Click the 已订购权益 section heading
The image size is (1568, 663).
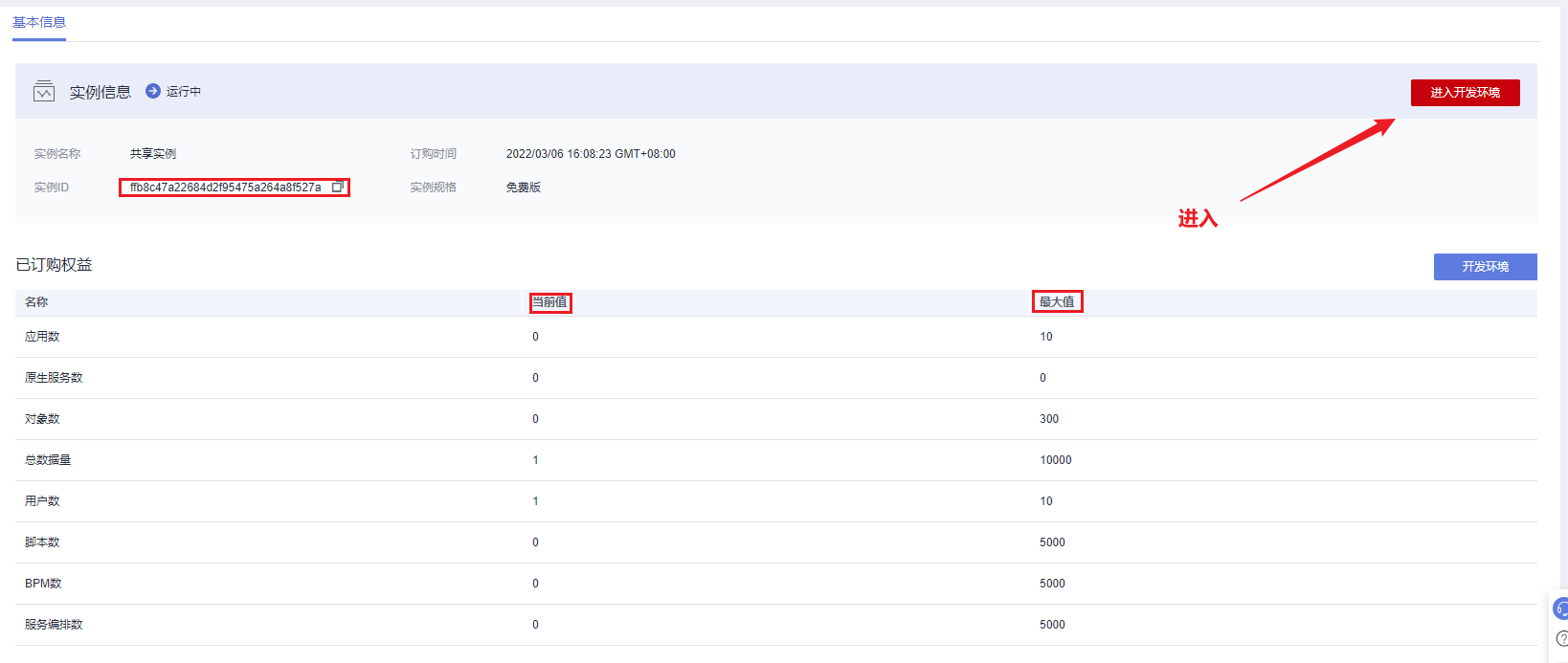tap(54, 265)
